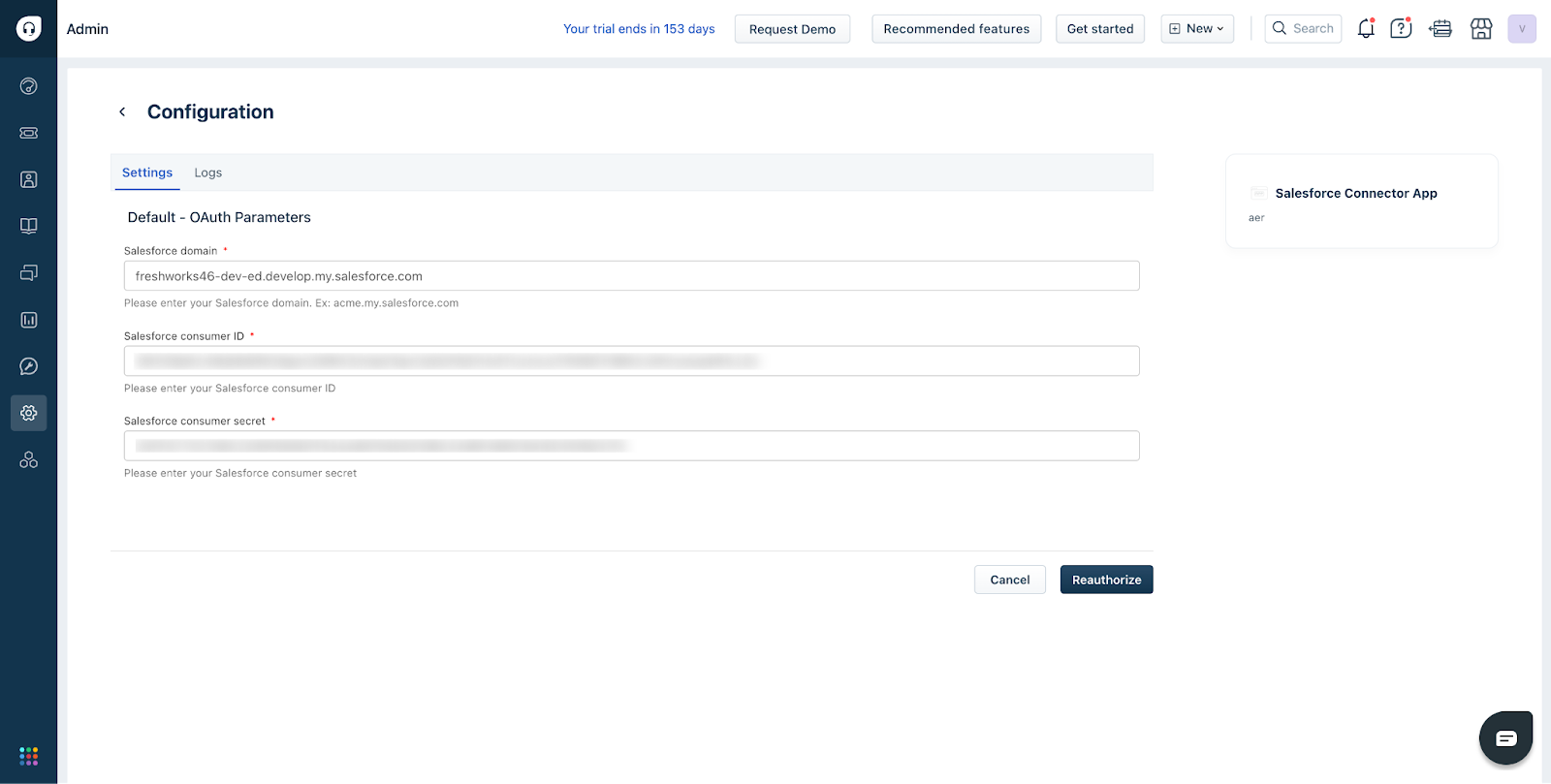
Task: Click the Salesforce Connector App icon
Action: [x=1258, y=193]
